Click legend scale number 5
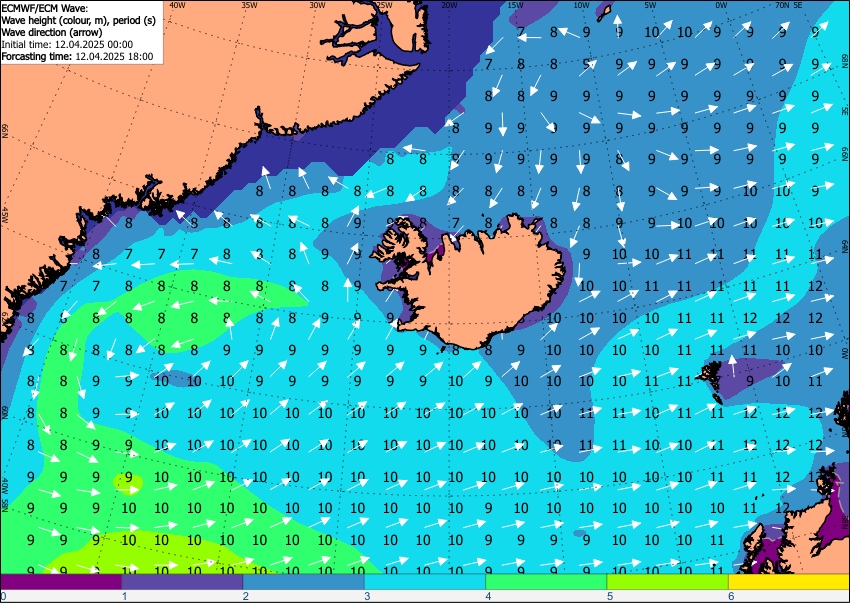850x603 pixels. 610,596
